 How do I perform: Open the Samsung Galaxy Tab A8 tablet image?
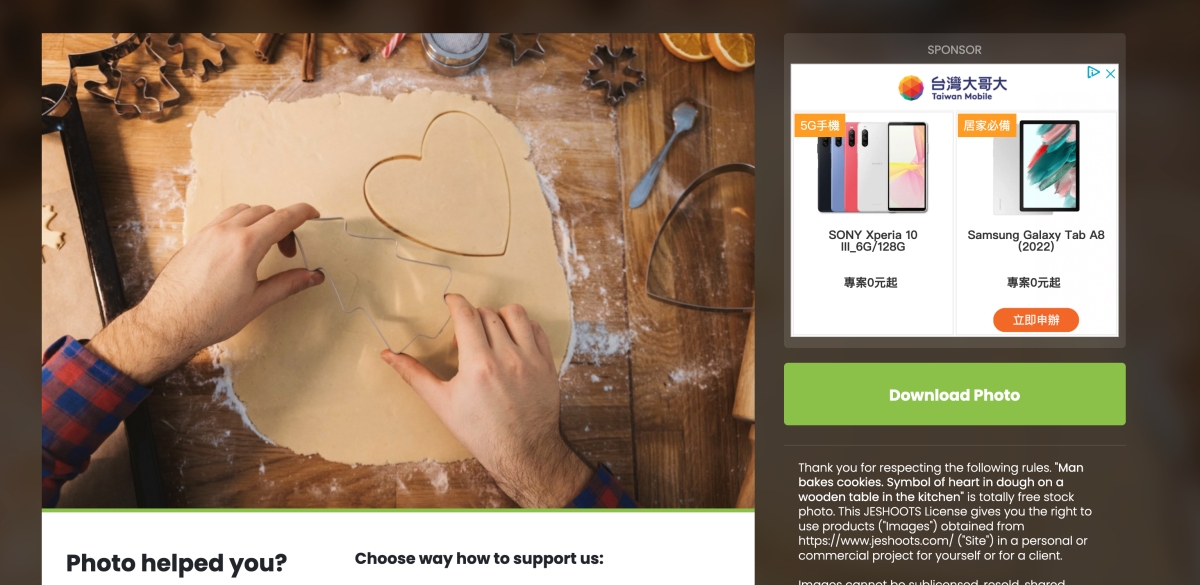click(1036, 168)
